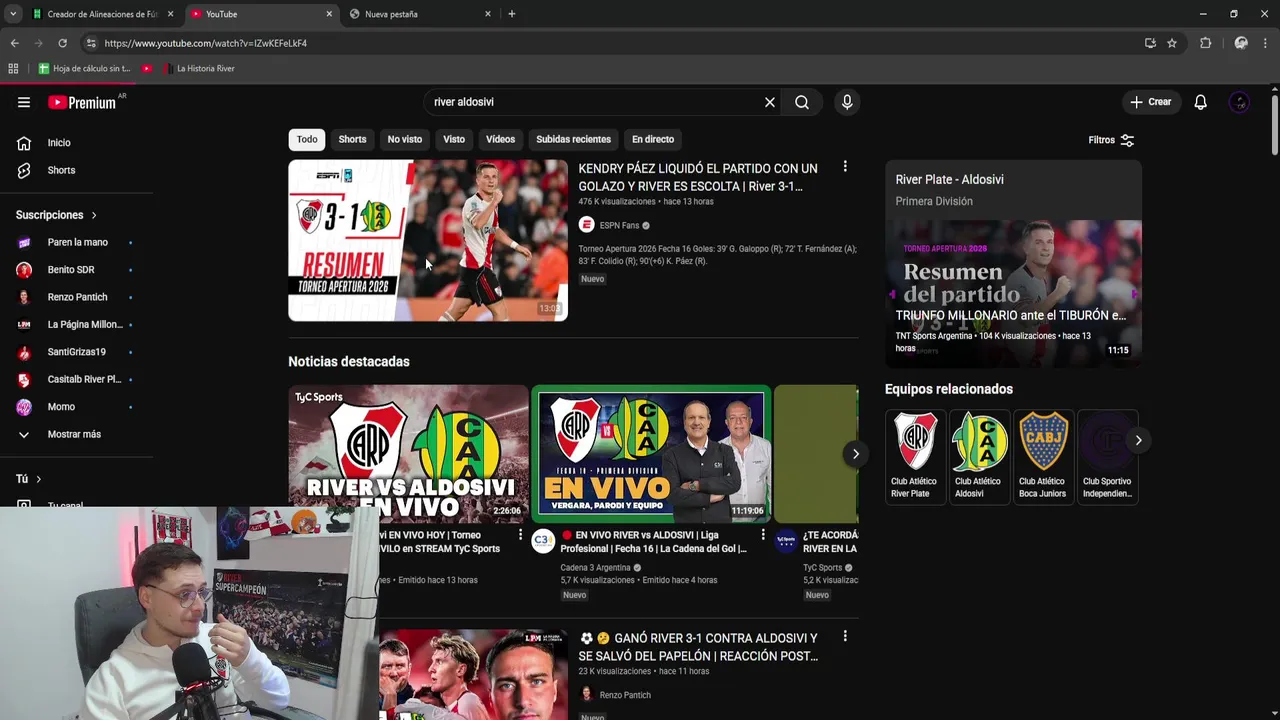Screen dimensions: 1280x720
Task: Open browser extensions puzzle icon
Action: [x=1206, y=43]
